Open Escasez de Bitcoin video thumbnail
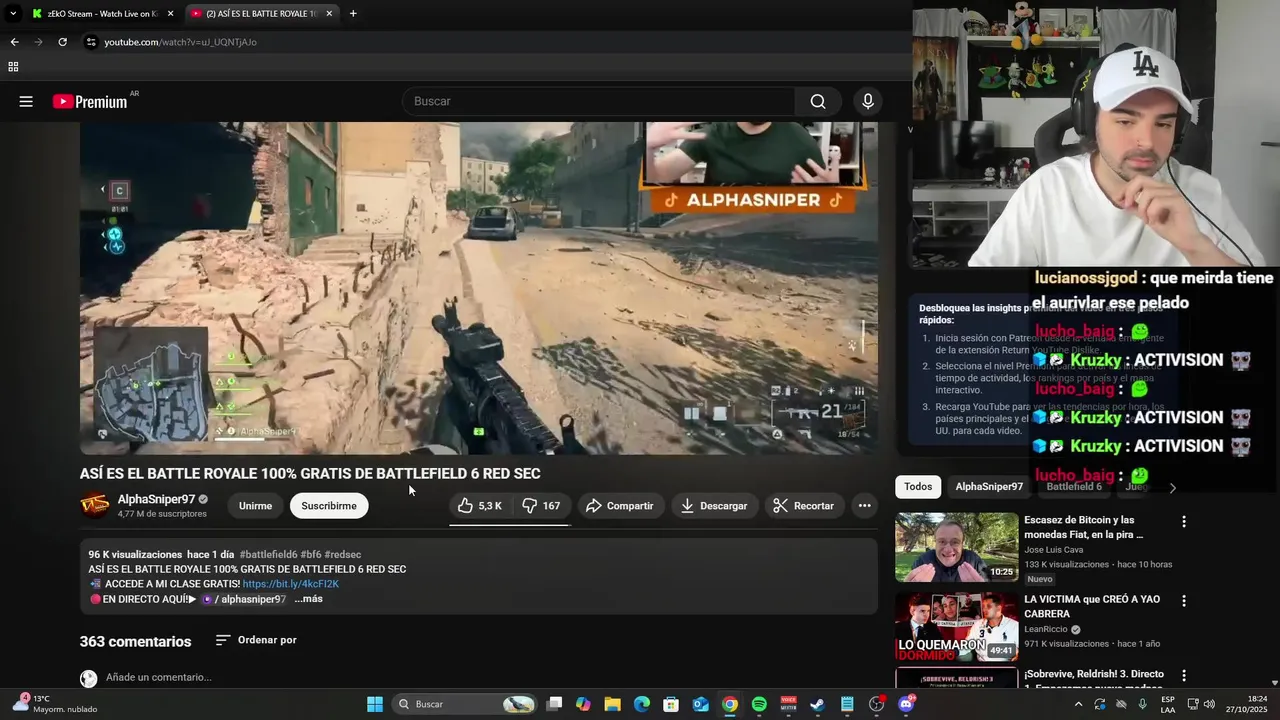This screenshot has width=1280, height=720. point(956,547)
